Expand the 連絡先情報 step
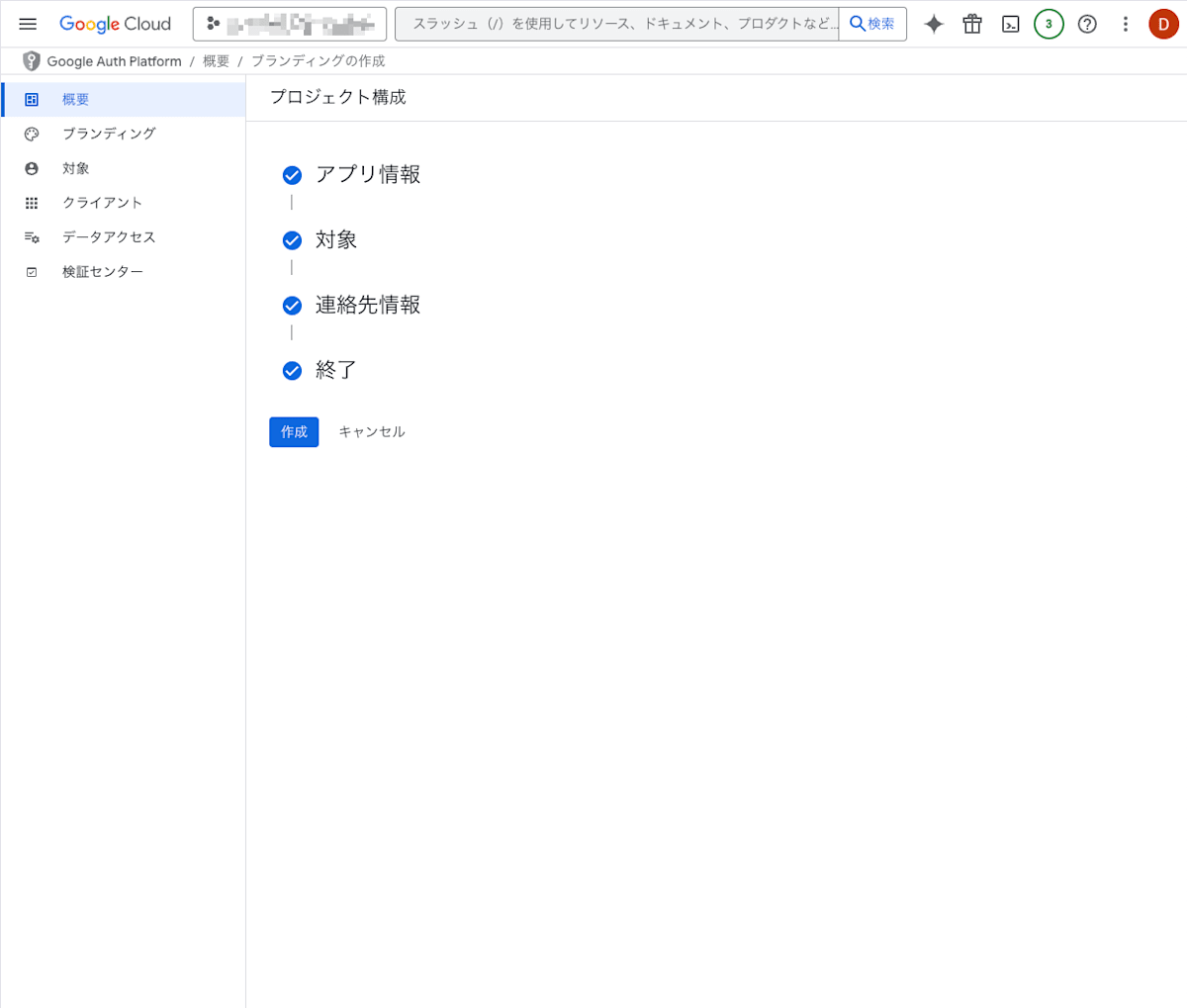The image size is (1187, 1008). coord(368,306)
